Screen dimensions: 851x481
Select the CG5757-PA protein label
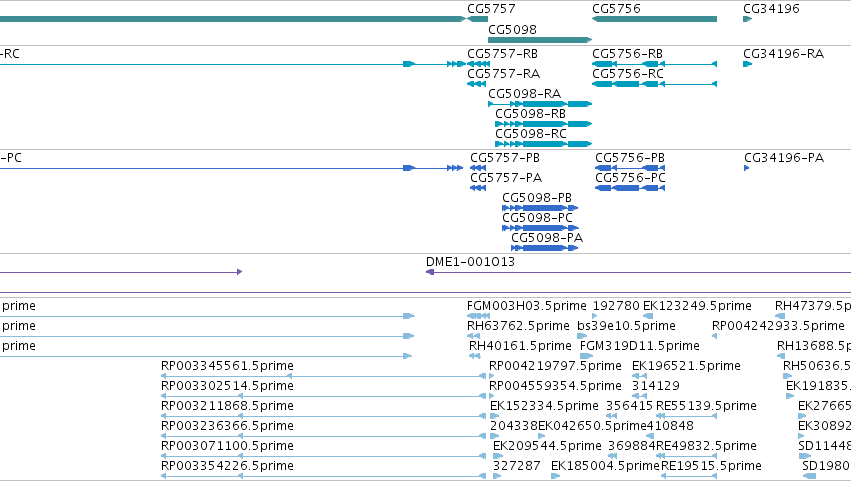pyautogui.click(x=506, y=178)
